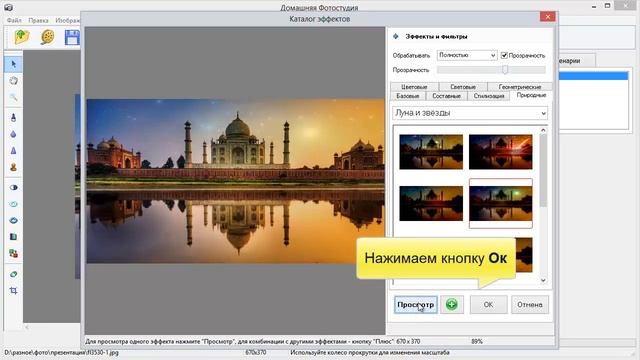
Task: Switch to the Составные tab
Action: (447, 96)
